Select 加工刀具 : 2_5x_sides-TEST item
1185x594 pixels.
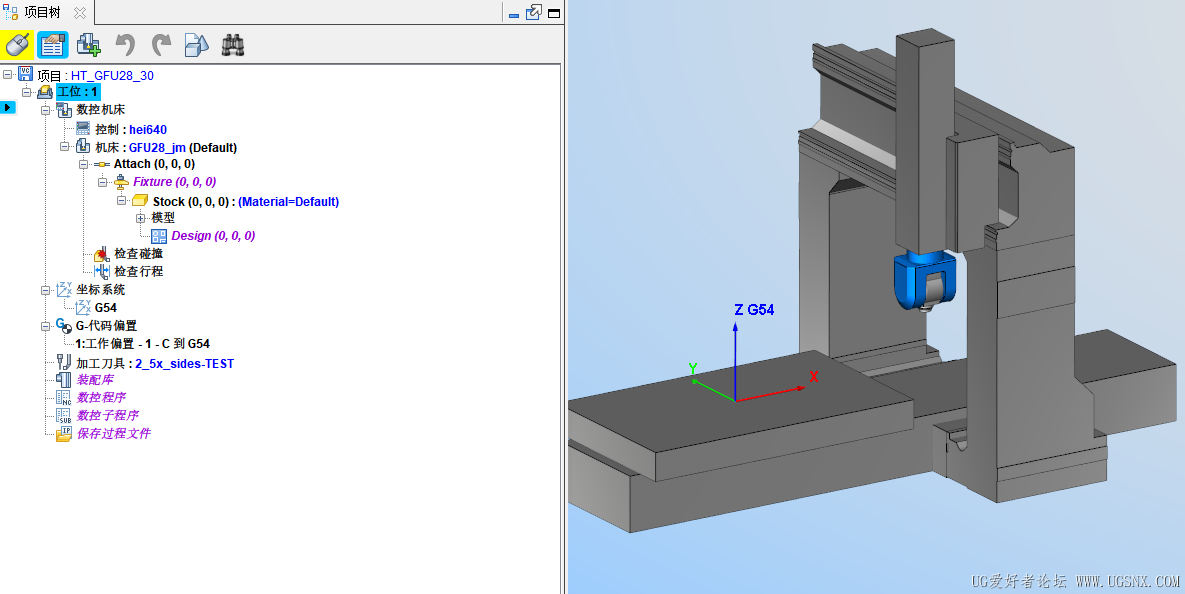[x=155, y=364]
